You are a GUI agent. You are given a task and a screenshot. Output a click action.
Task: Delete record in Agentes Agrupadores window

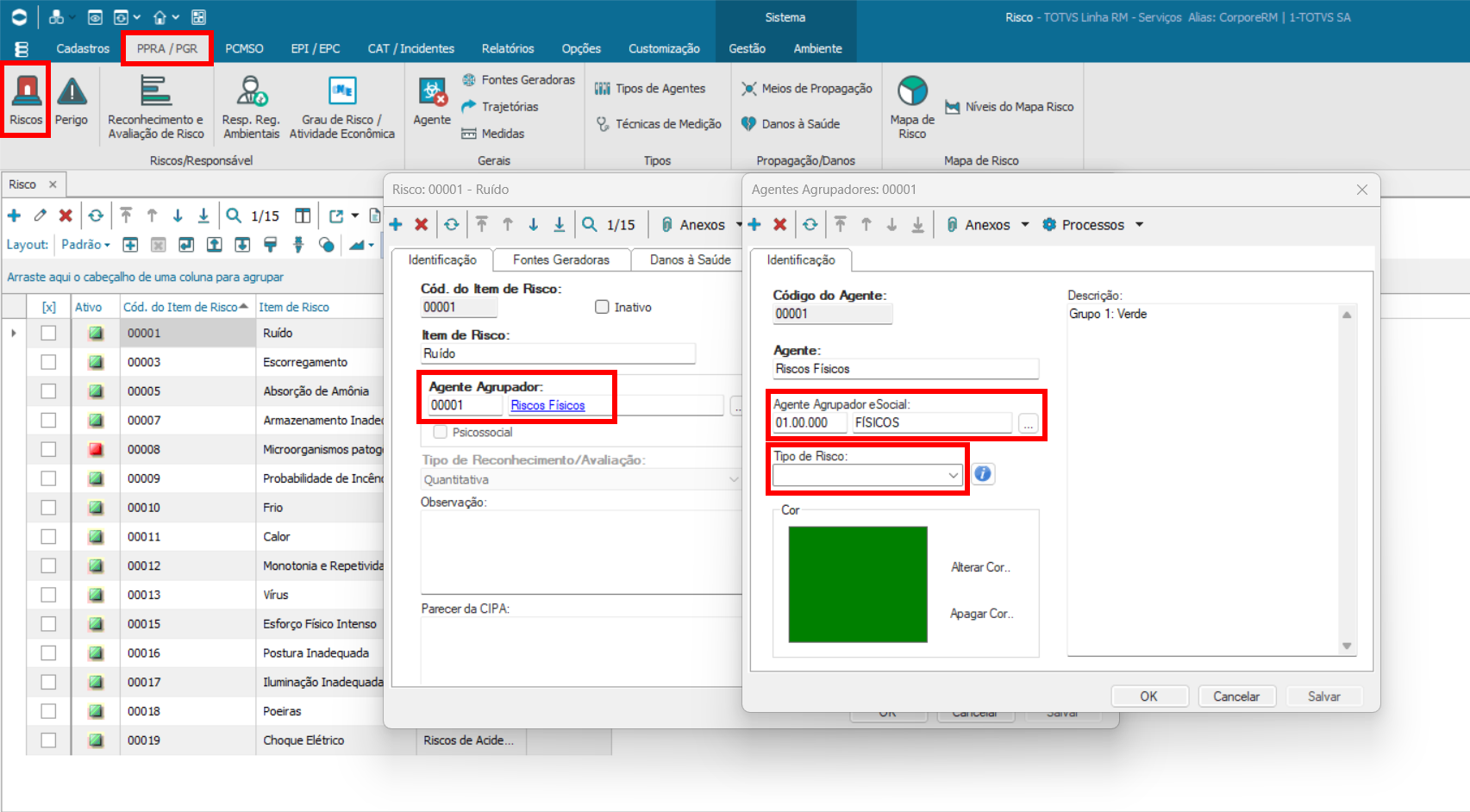780,225
